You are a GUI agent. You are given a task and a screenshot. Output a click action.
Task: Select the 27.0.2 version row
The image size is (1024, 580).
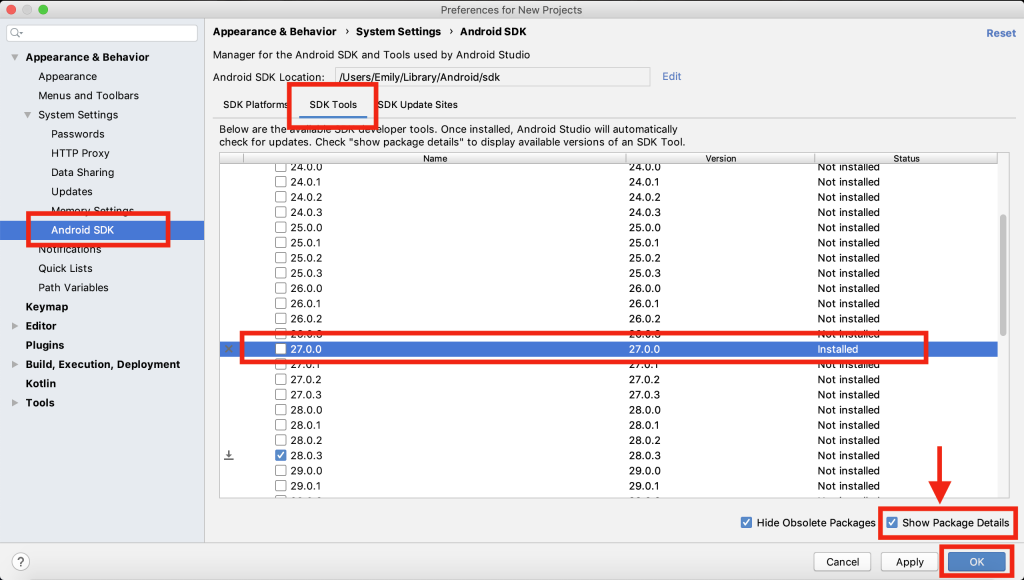click(609, 379)
